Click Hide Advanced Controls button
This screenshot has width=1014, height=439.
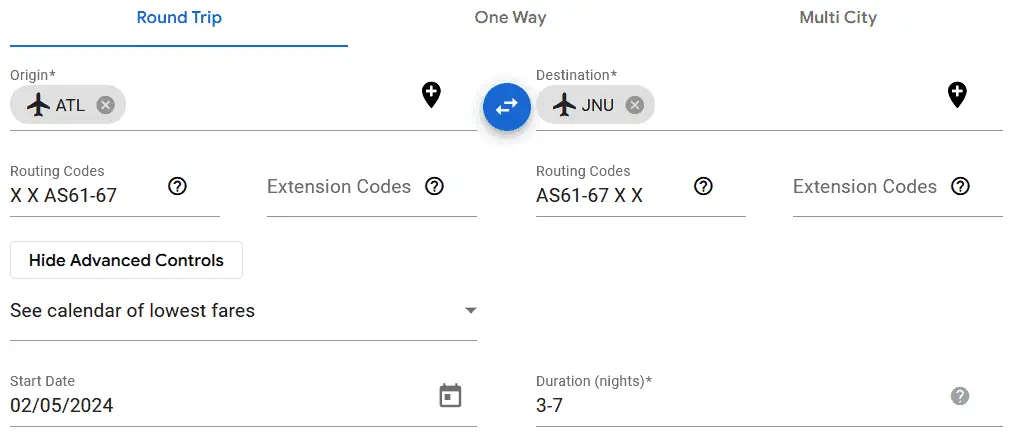tap(126, 260)
